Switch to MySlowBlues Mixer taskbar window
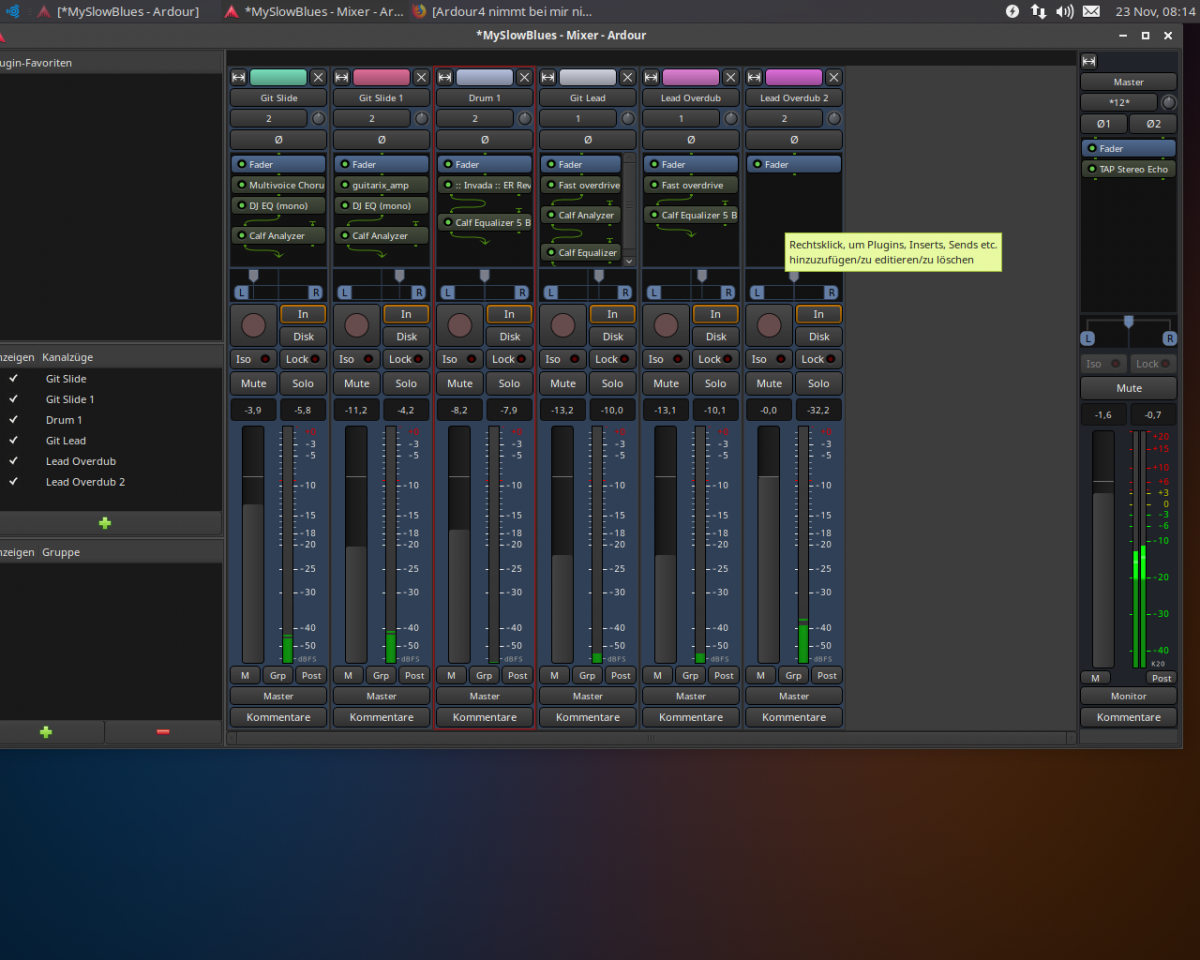 [313, 11]
